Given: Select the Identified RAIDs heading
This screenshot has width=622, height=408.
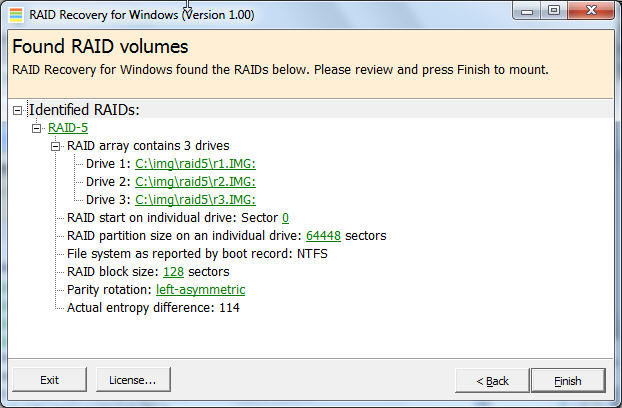Looking at the screenshot, I should tap(84, 110).
